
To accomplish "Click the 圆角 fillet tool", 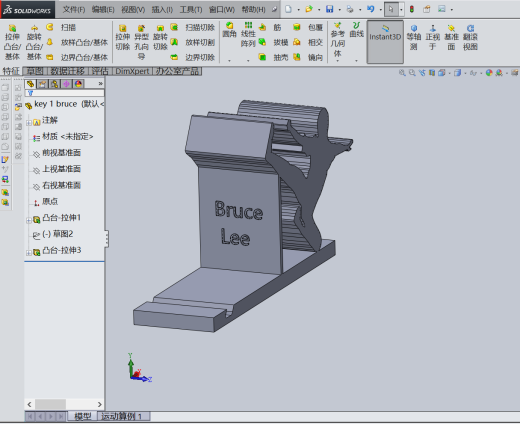I will [x=229, y=30].
